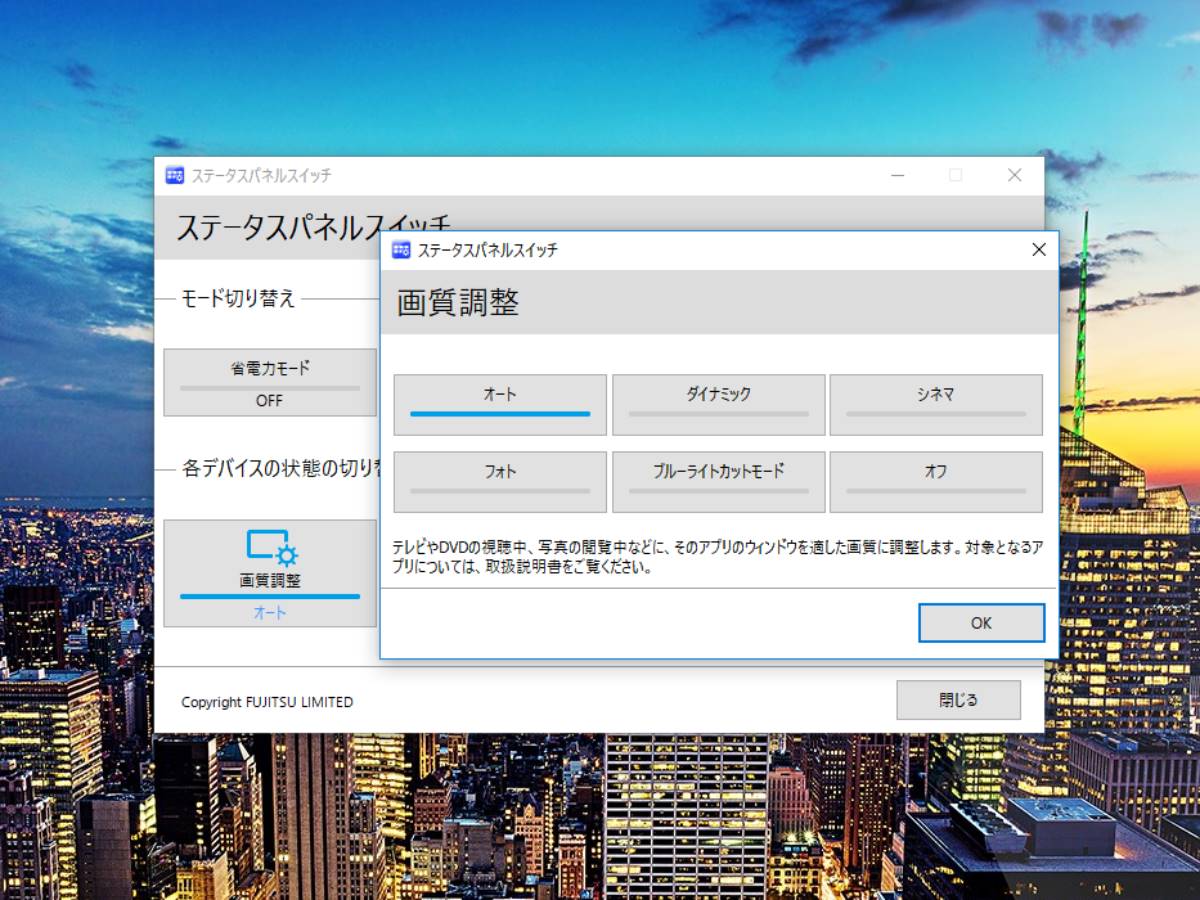Click the app icon in the 画質調整 dialog title bar
Screen dimensions: 1200x900
[x=401, y=250]
